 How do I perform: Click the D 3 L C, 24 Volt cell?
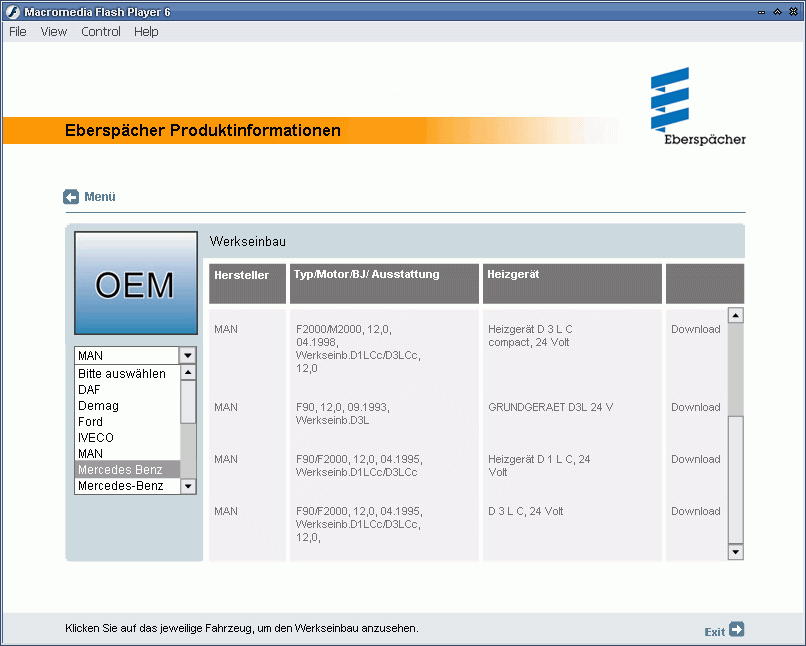525,511
